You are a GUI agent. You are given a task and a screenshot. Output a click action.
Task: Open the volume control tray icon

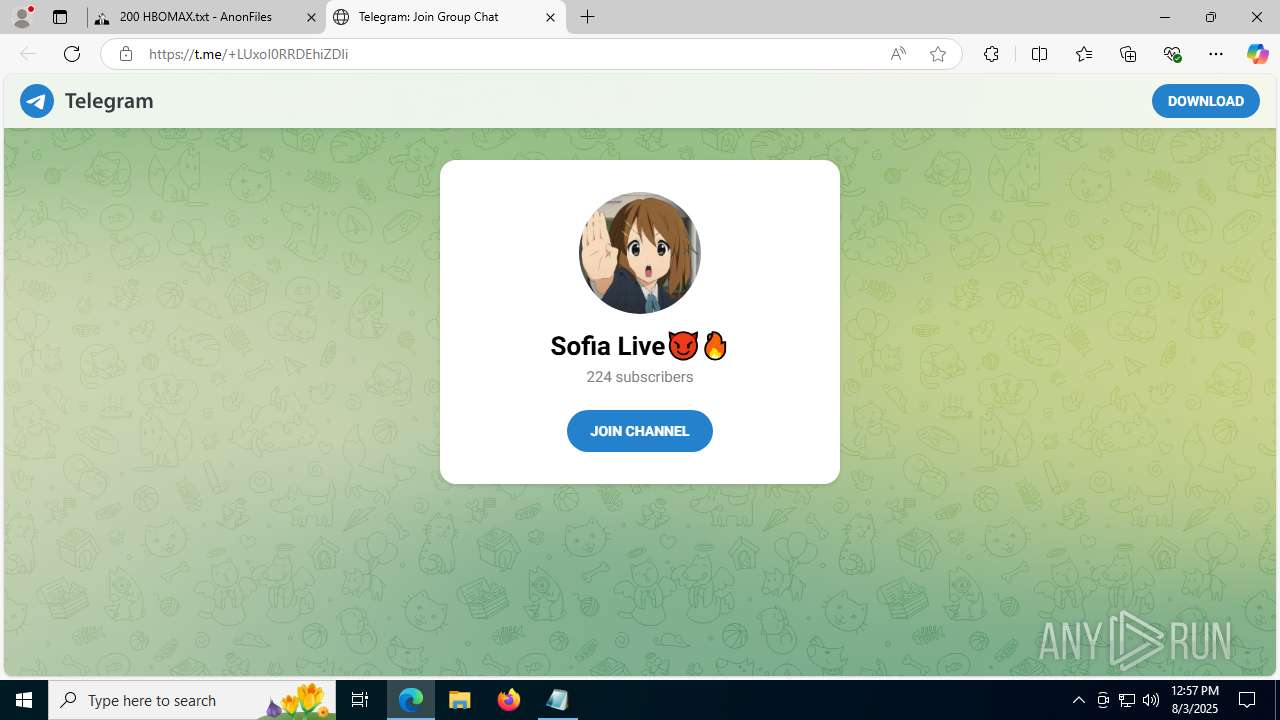coord(1151,700)
